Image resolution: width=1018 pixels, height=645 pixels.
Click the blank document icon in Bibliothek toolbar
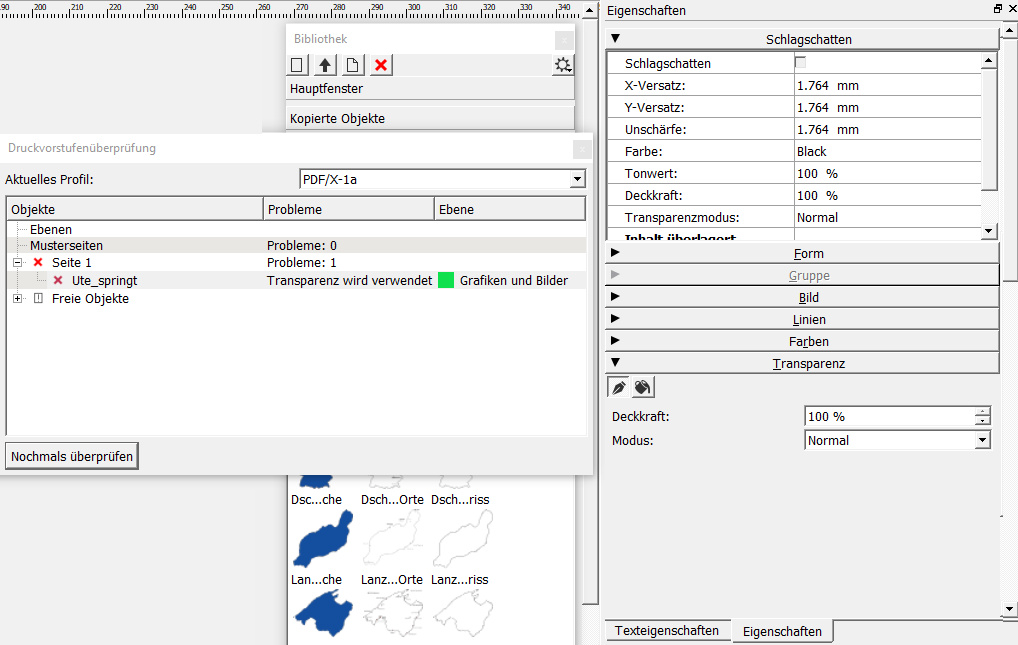coord(352,65)
